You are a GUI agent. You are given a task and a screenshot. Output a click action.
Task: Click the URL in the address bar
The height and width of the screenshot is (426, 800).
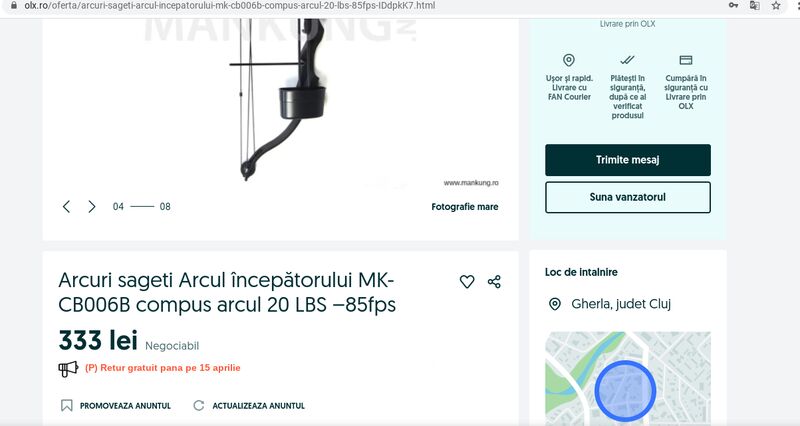[x=230, y=6]
